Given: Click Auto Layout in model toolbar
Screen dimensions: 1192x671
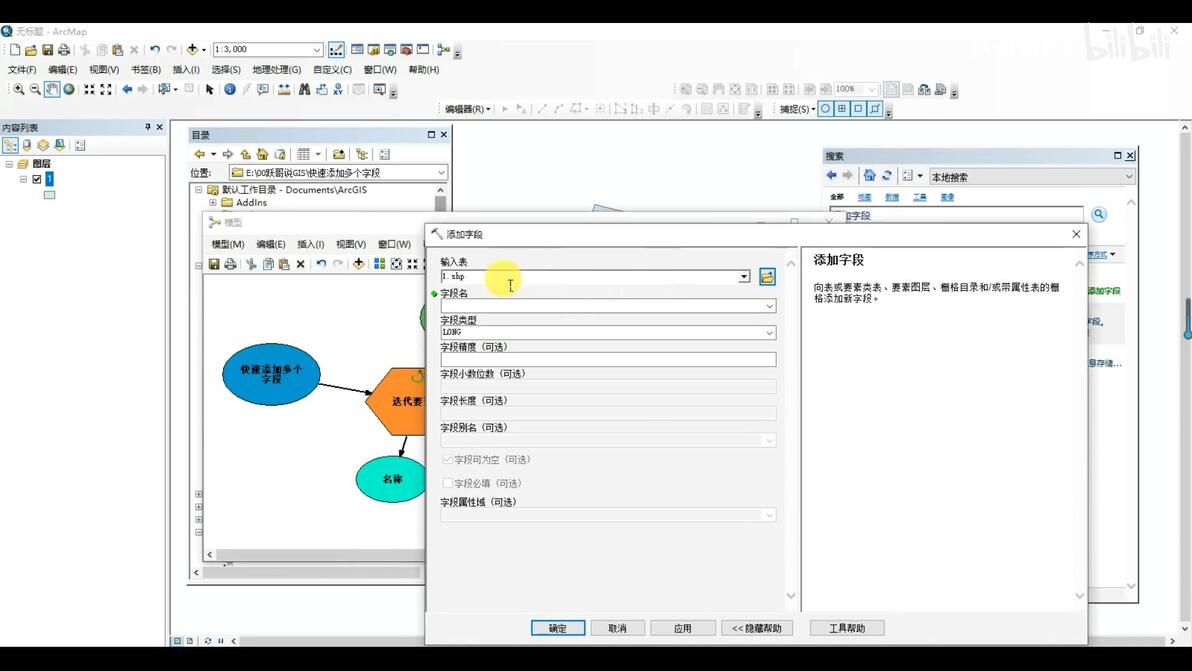Looking at the screenshot, I should point(379,264).
